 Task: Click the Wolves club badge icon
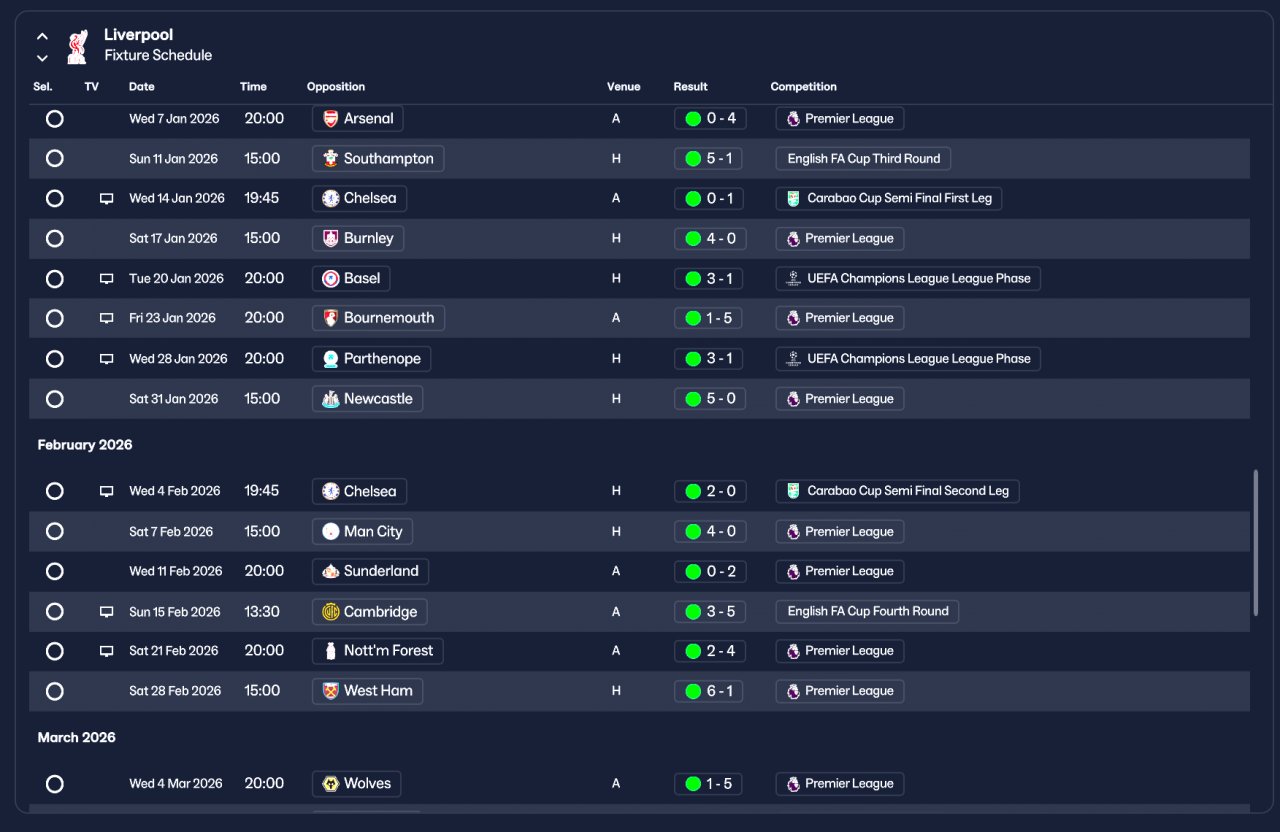330,784
